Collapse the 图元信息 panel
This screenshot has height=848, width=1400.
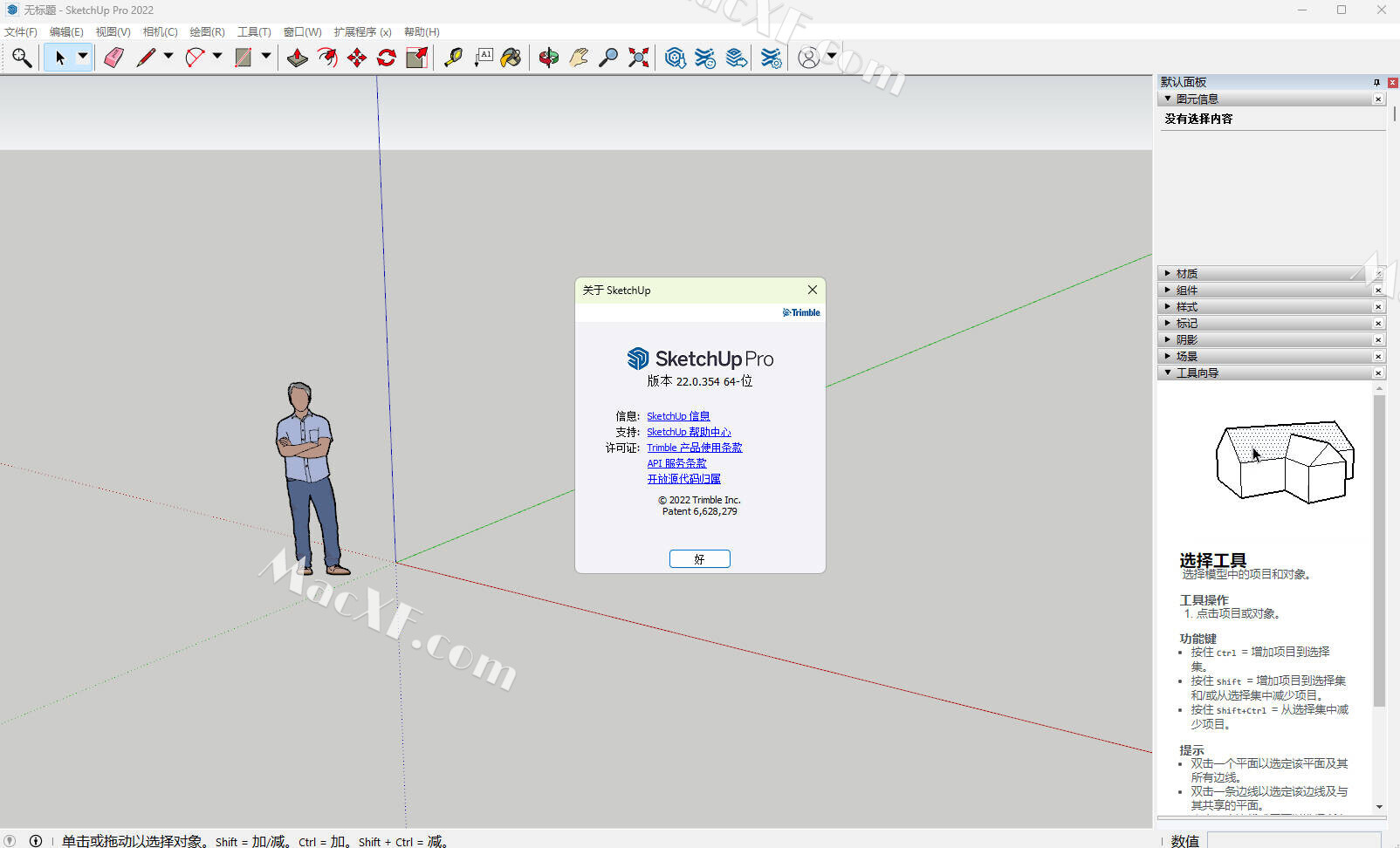click(x=1168, y=99)
